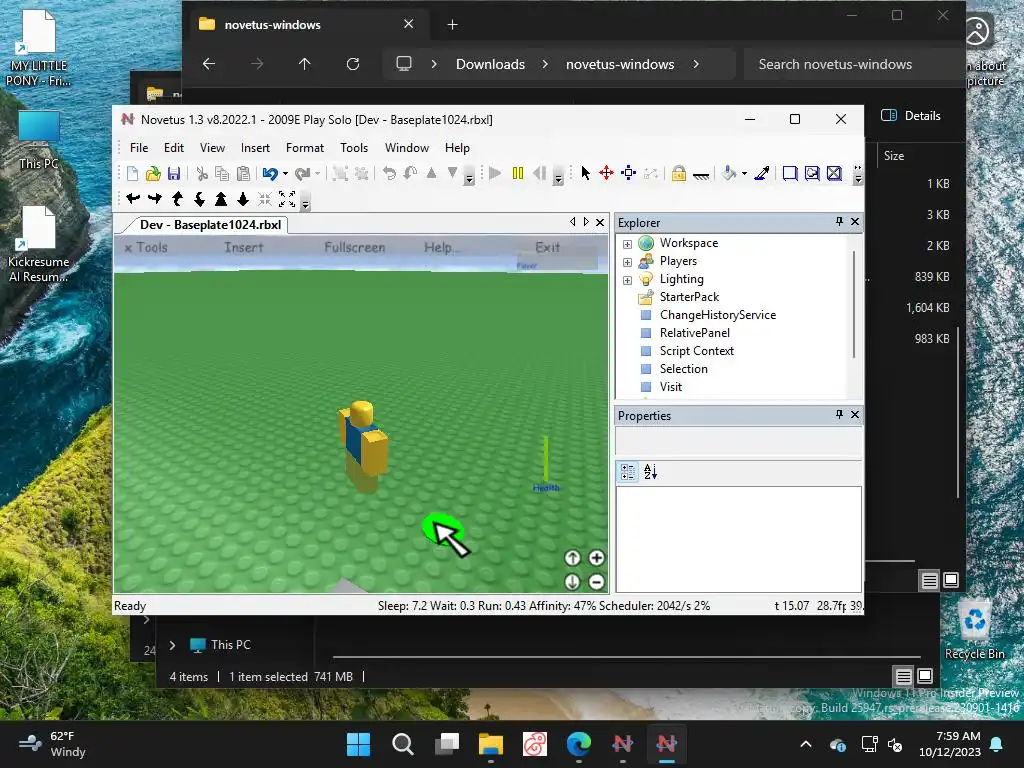Toggle Alphabetical sort in Properties panel
The height and width of the screenshot is (768, 1024).
(650, 472)
